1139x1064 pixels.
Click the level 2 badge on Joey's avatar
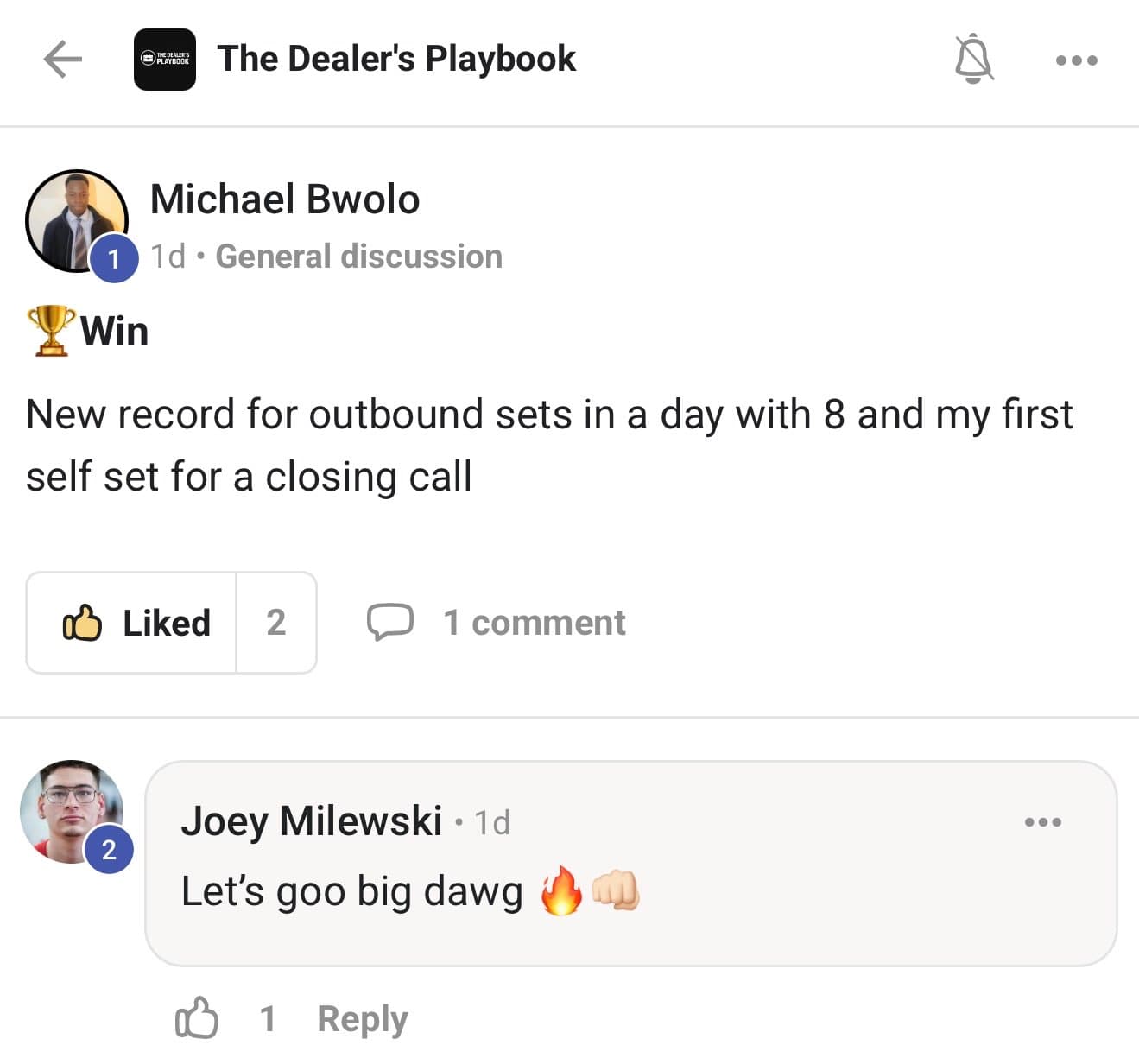pyautogui.click(x=109, y=850)
